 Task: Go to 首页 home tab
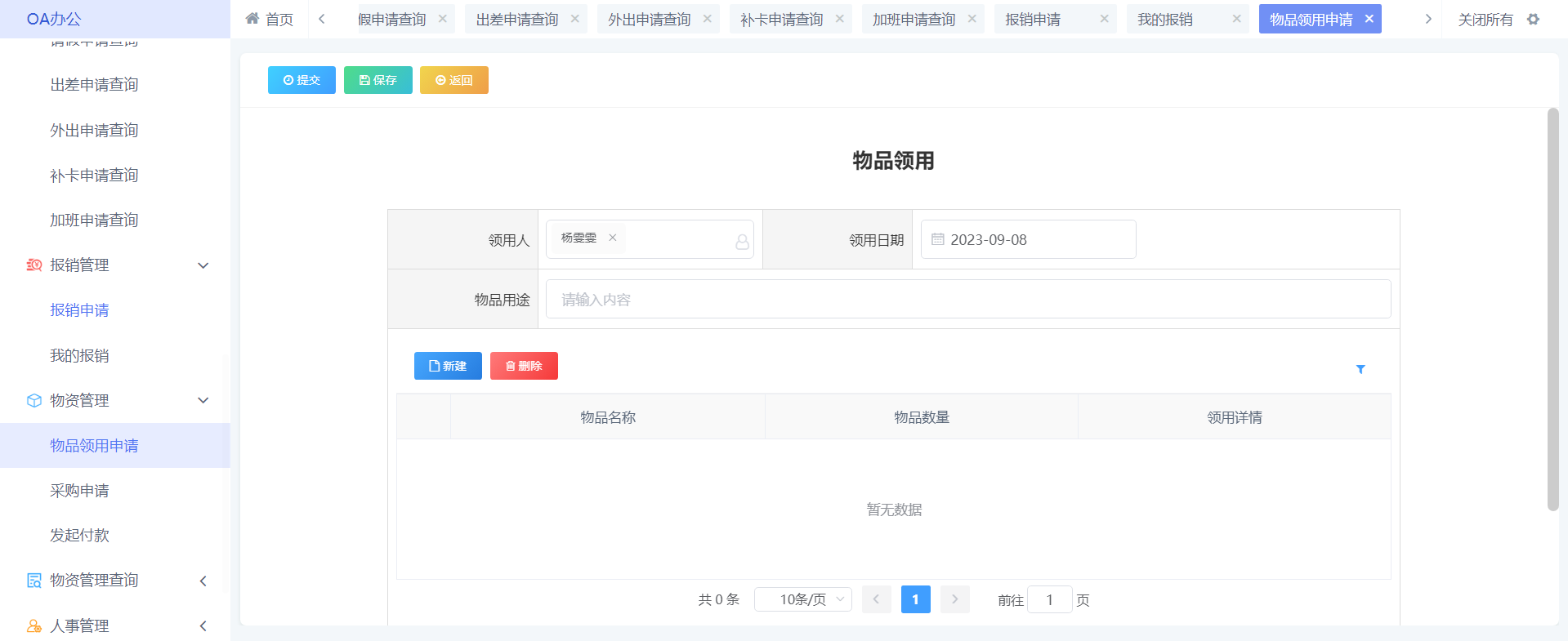coord(270,19)
